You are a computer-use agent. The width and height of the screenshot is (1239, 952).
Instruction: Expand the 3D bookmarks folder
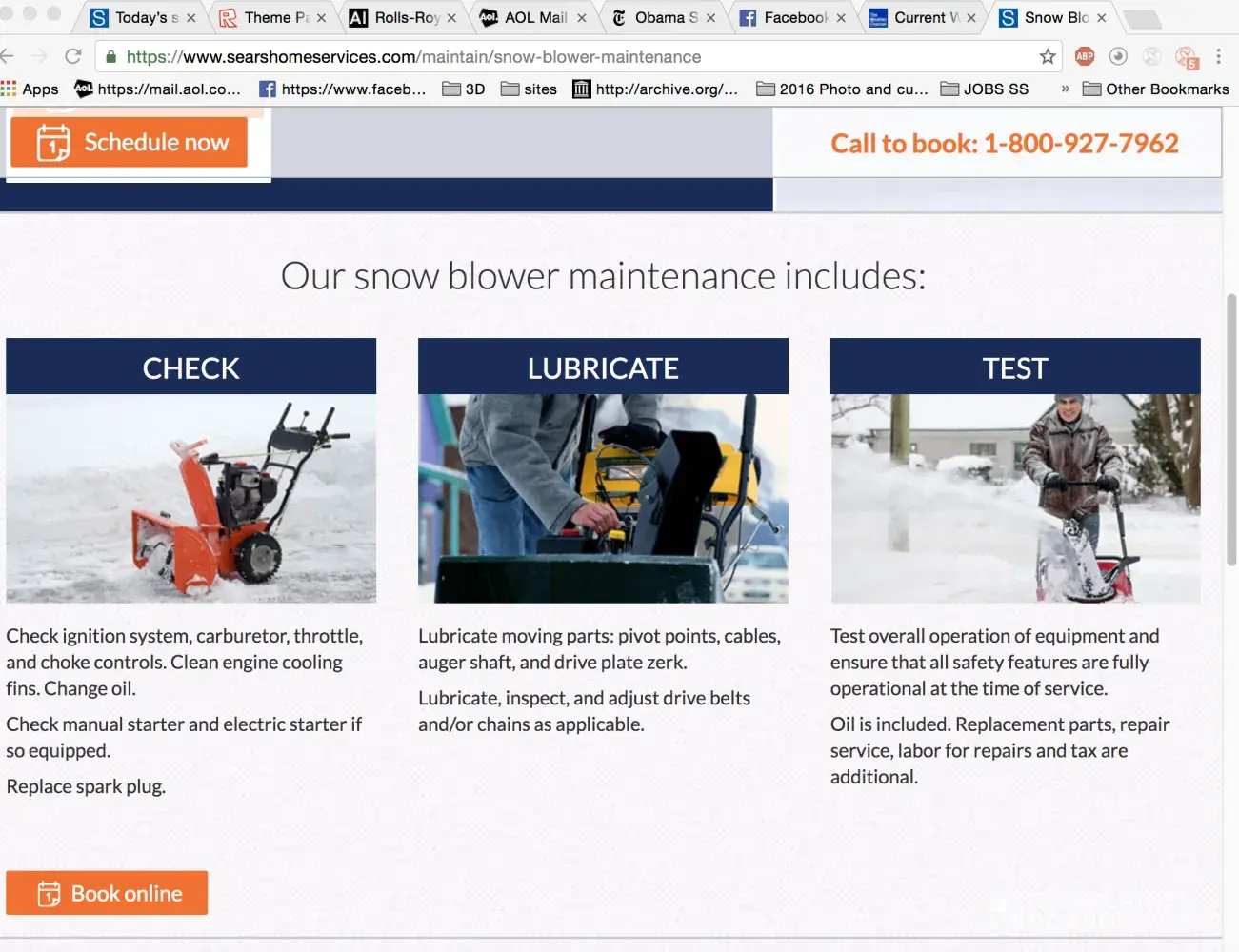(x=464, y=89)
